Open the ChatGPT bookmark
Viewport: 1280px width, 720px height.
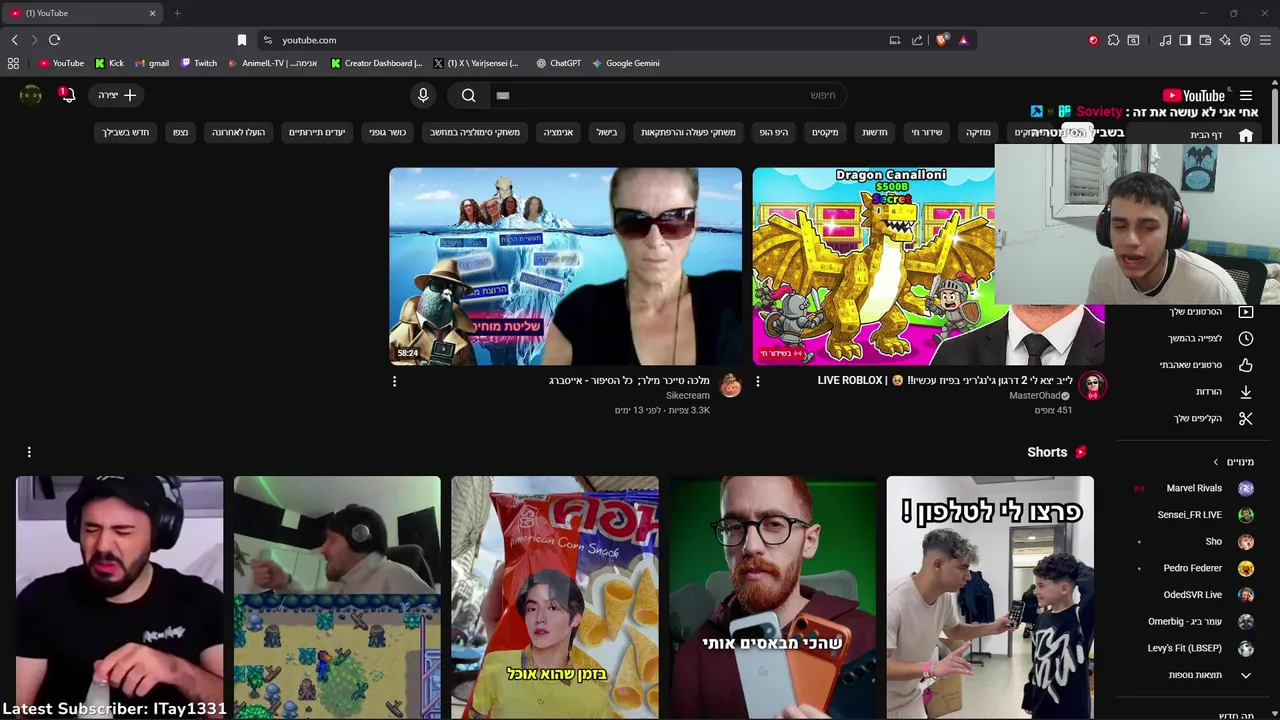click(x=558, y=63)
